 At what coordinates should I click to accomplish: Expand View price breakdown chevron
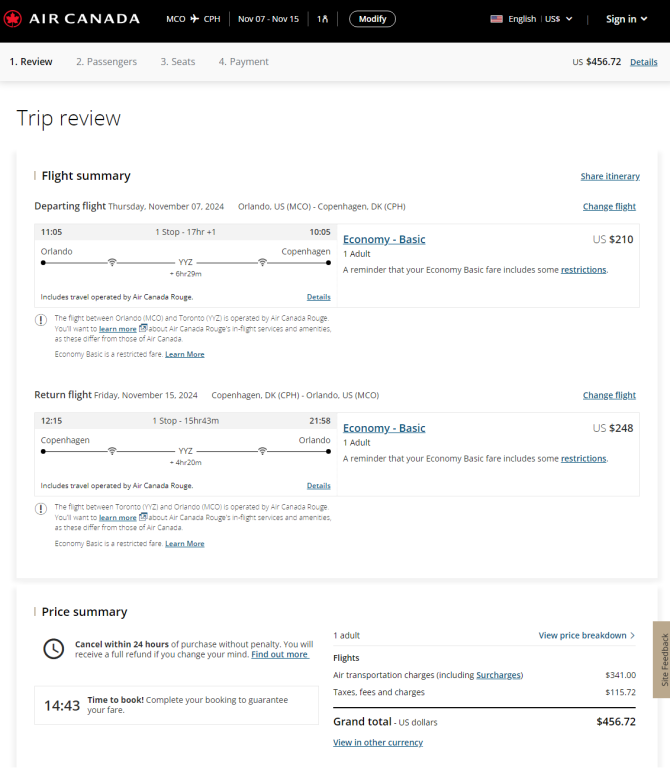(632, 635)
